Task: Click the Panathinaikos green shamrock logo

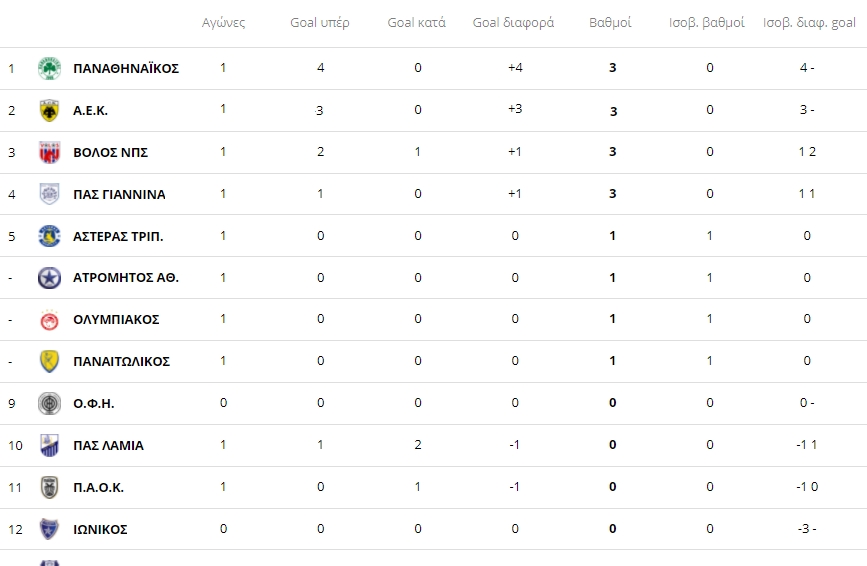Action: (x=49, y=69)
